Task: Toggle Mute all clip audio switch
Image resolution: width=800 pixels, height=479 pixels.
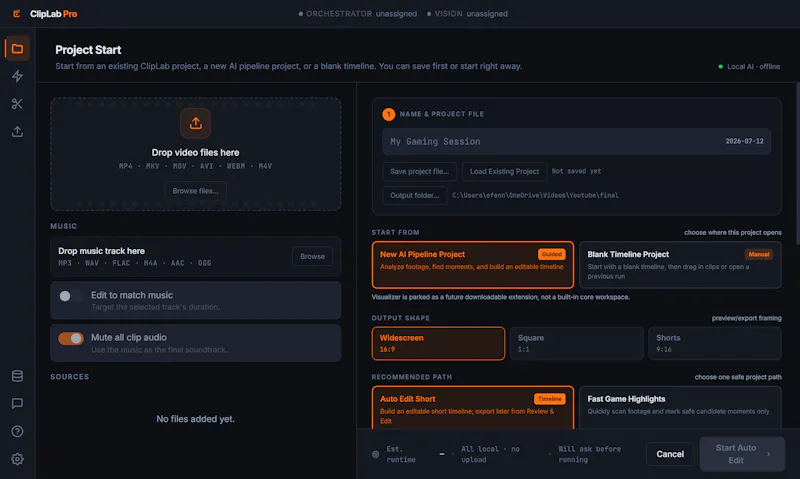Action: tap(70, 338)
